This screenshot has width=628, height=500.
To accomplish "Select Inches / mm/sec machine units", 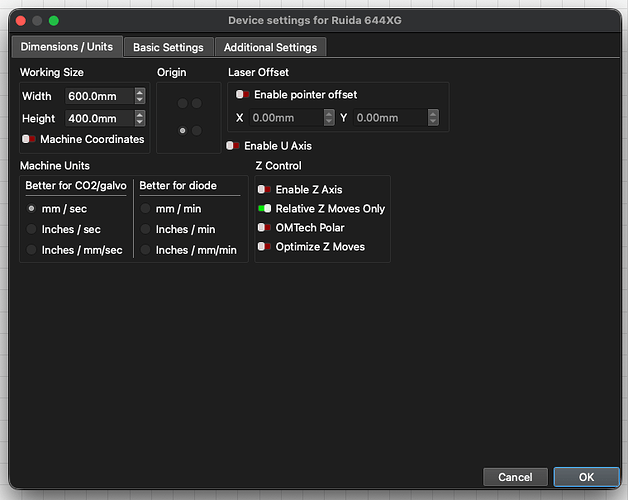I will (31, 250).
